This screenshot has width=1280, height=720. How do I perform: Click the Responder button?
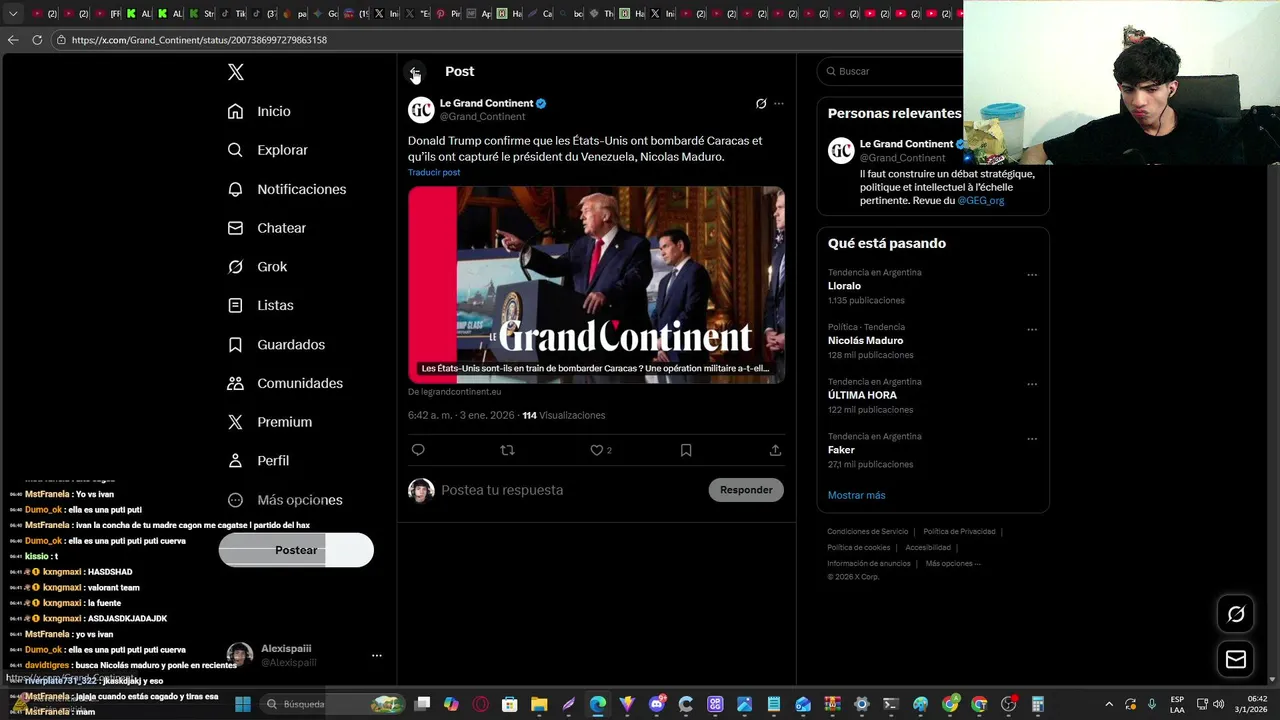click(x=746, y=490)
